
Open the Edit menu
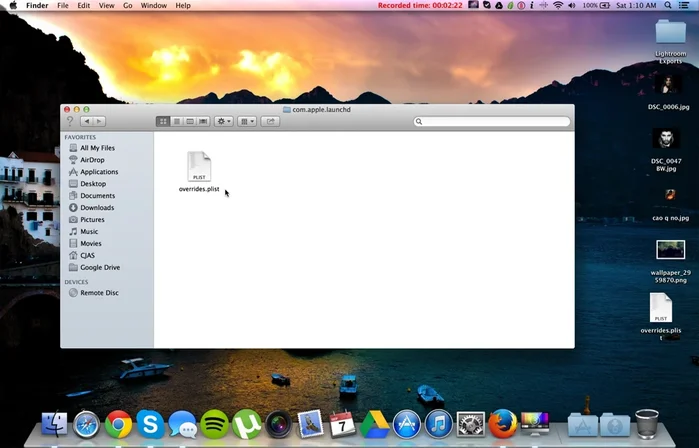[83, 5]
